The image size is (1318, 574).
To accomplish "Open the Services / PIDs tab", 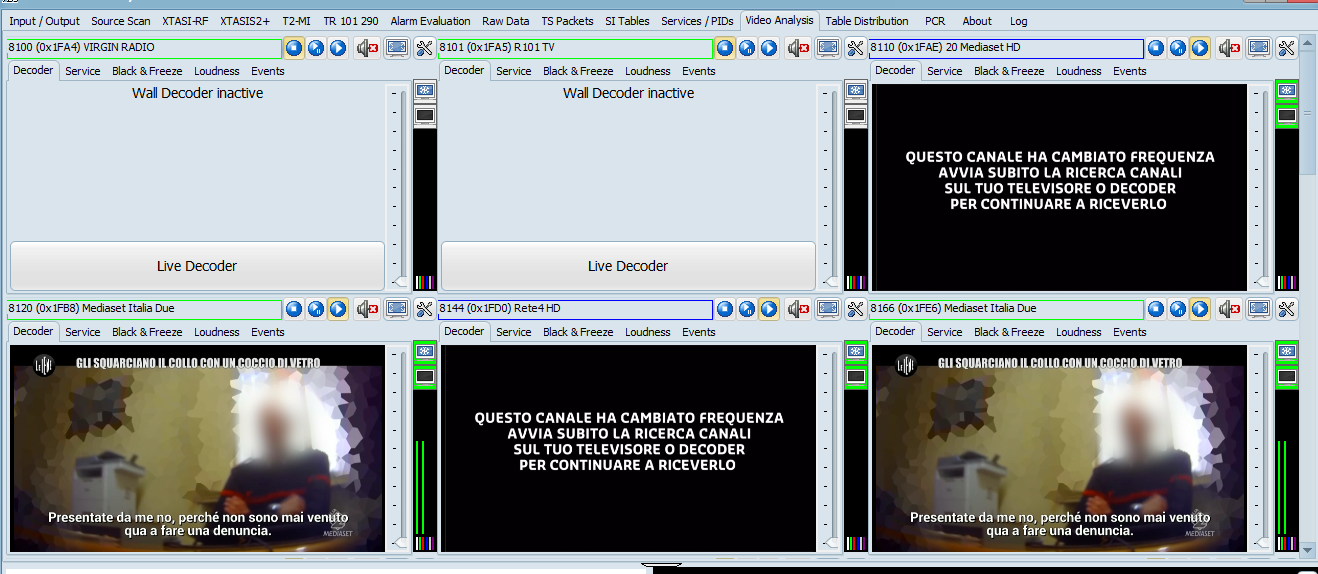I will (x=697, y=21).
